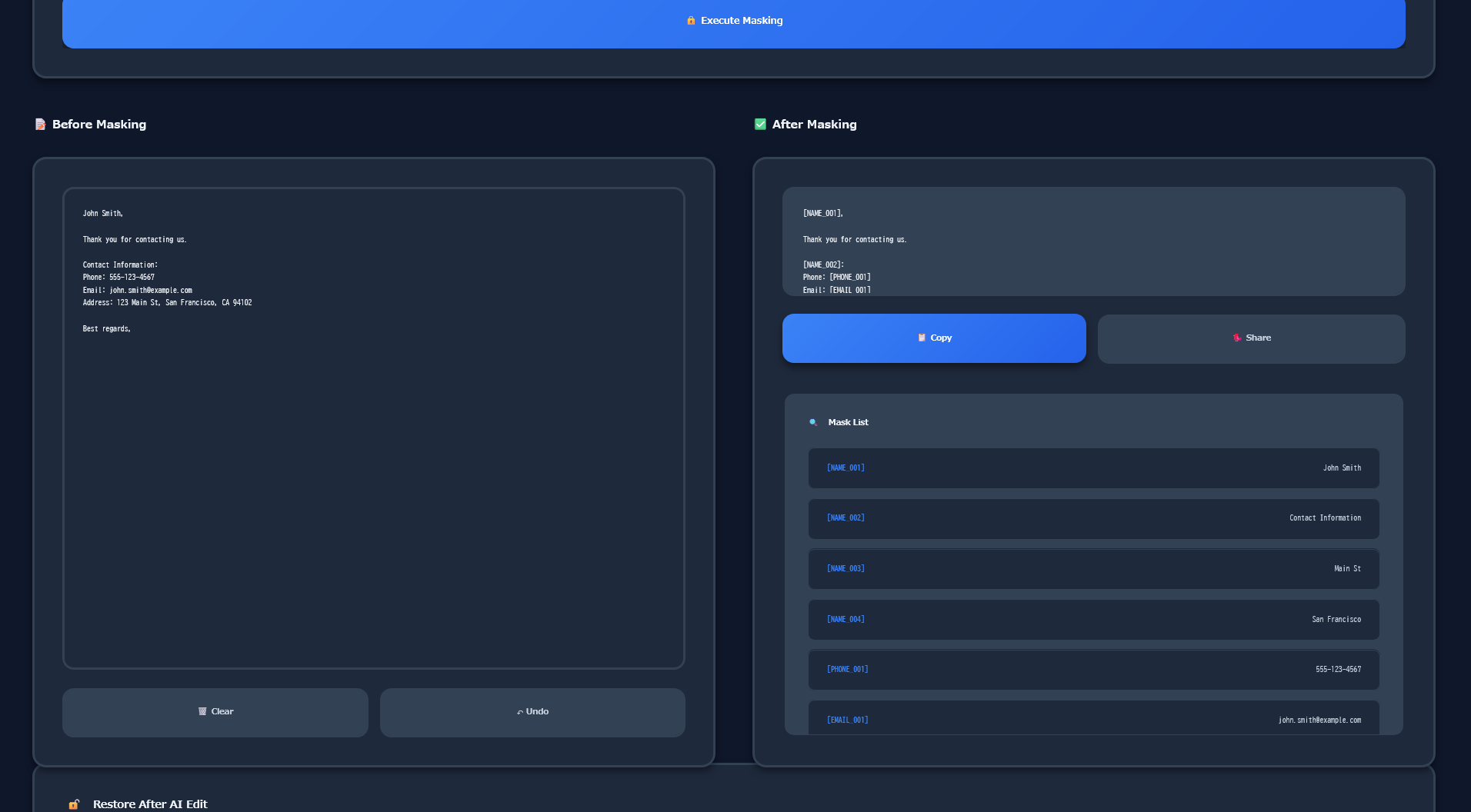Click the icon next to Mask List heading
This screenshot has width=1471, height=812.
pyautogui.click(x=812, y=421)
